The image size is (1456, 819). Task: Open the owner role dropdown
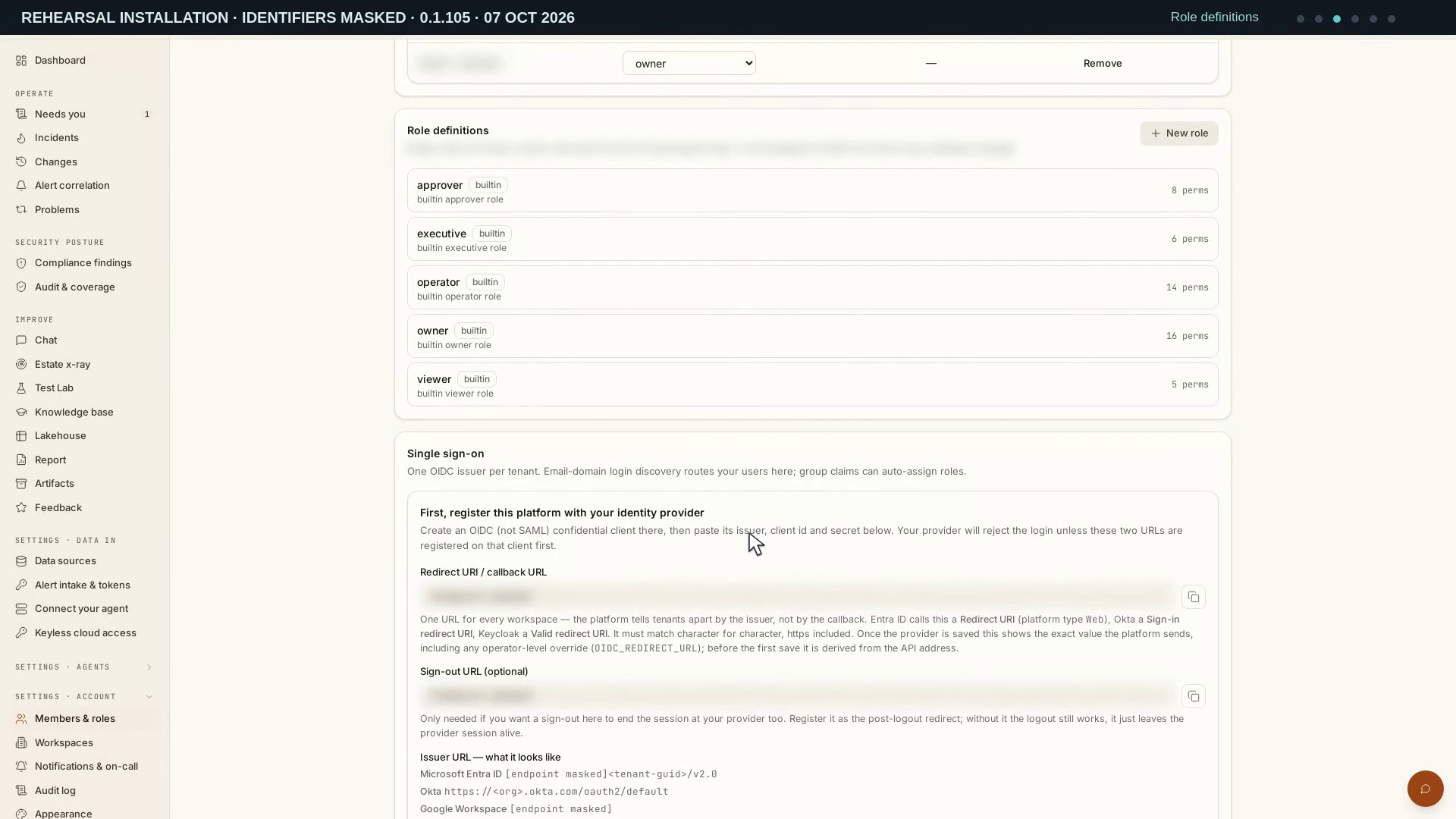(689, 64)
